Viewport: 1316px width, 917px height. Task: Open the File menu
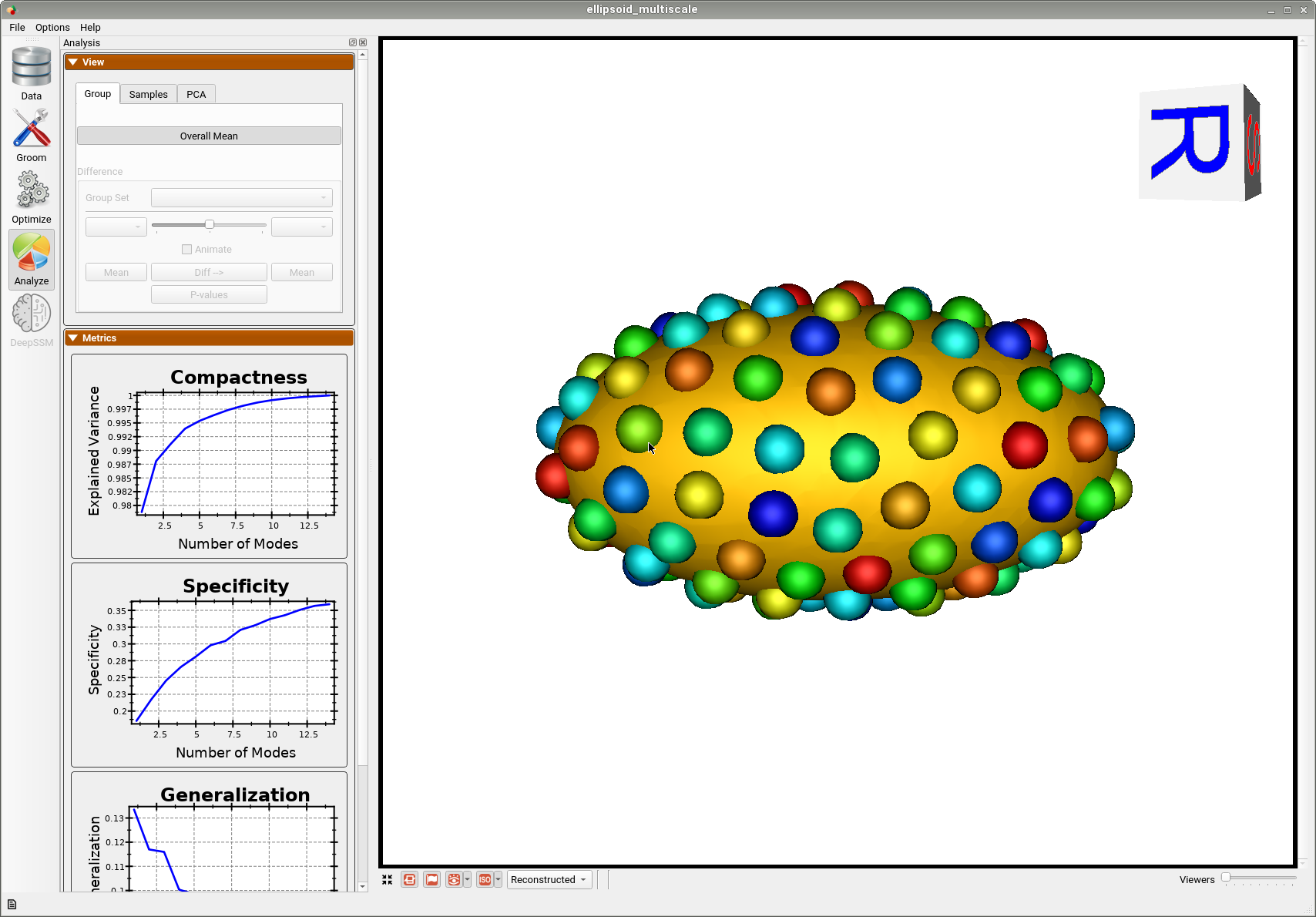coord(17,27)
